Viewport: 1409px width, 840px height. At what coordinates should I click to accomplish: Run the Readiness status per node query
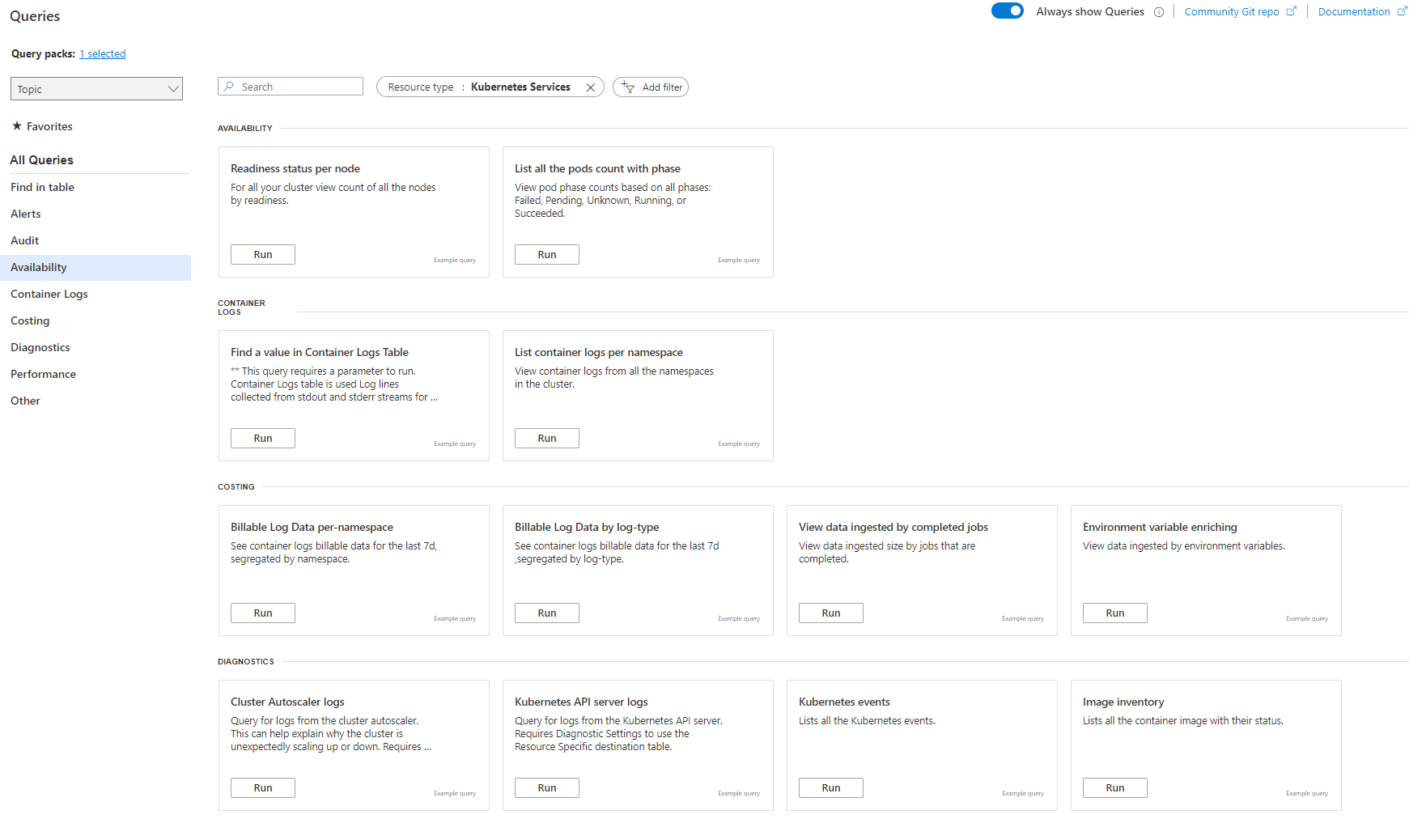click(x=263, y=255)
